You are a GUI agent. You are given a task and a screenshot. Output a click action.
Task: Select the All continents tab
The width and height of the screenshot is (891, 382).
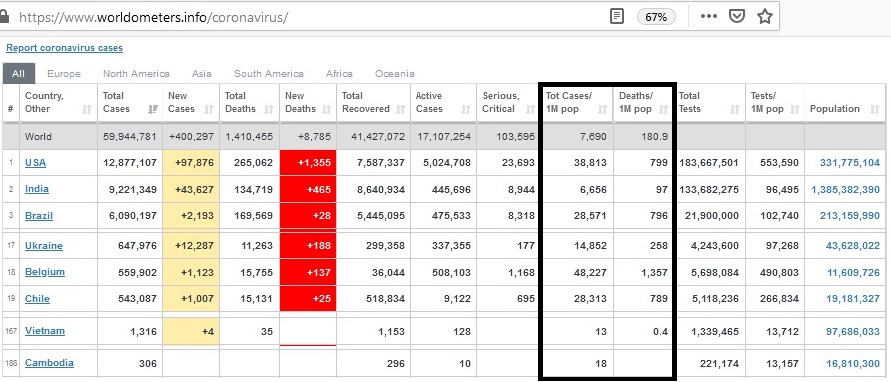[x=18, y=73]
